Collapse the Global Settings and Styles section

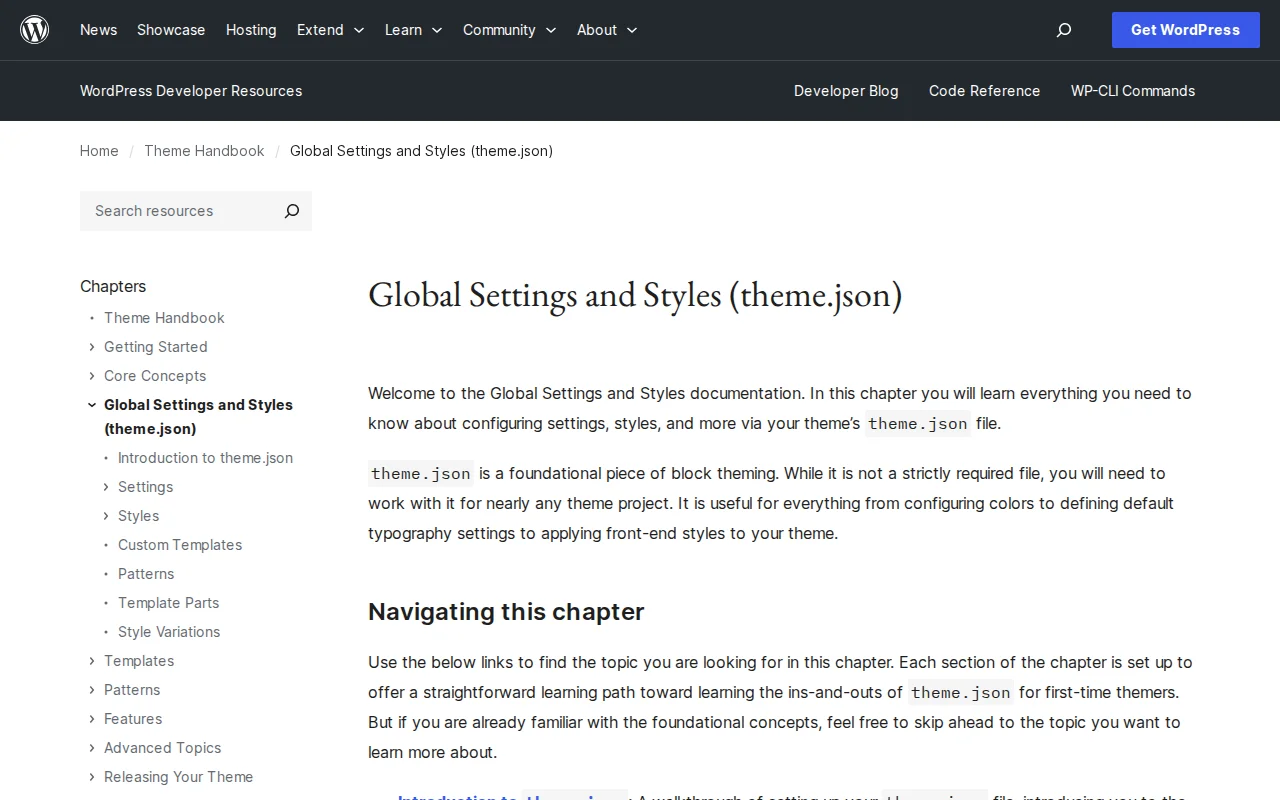pyautogui.click(x=91, y=404)
